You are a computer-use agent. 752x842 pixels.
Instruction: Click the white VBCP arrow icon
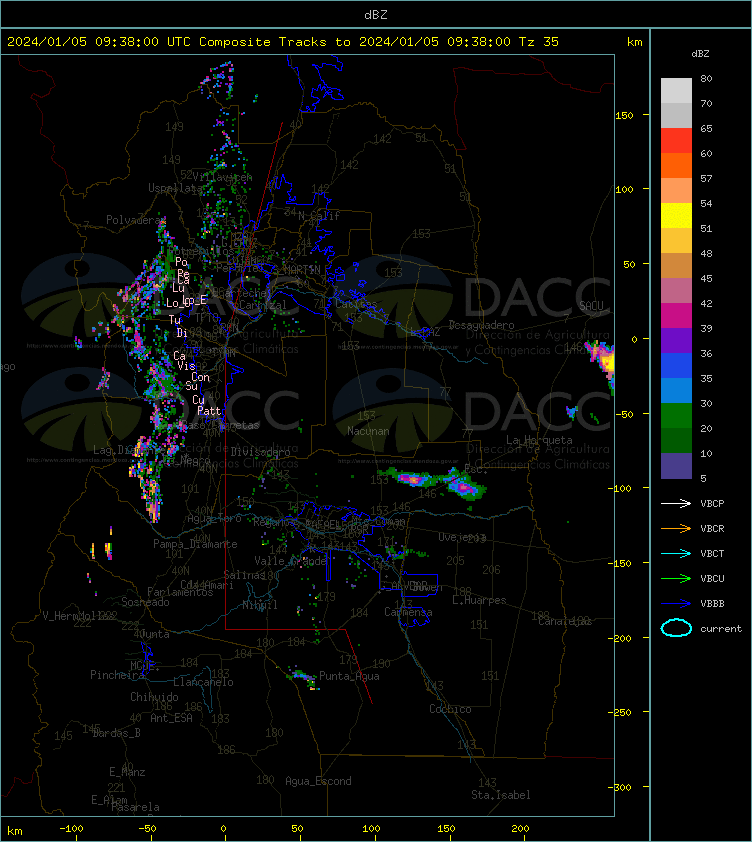pyautogui.click(x=676, y=503)
